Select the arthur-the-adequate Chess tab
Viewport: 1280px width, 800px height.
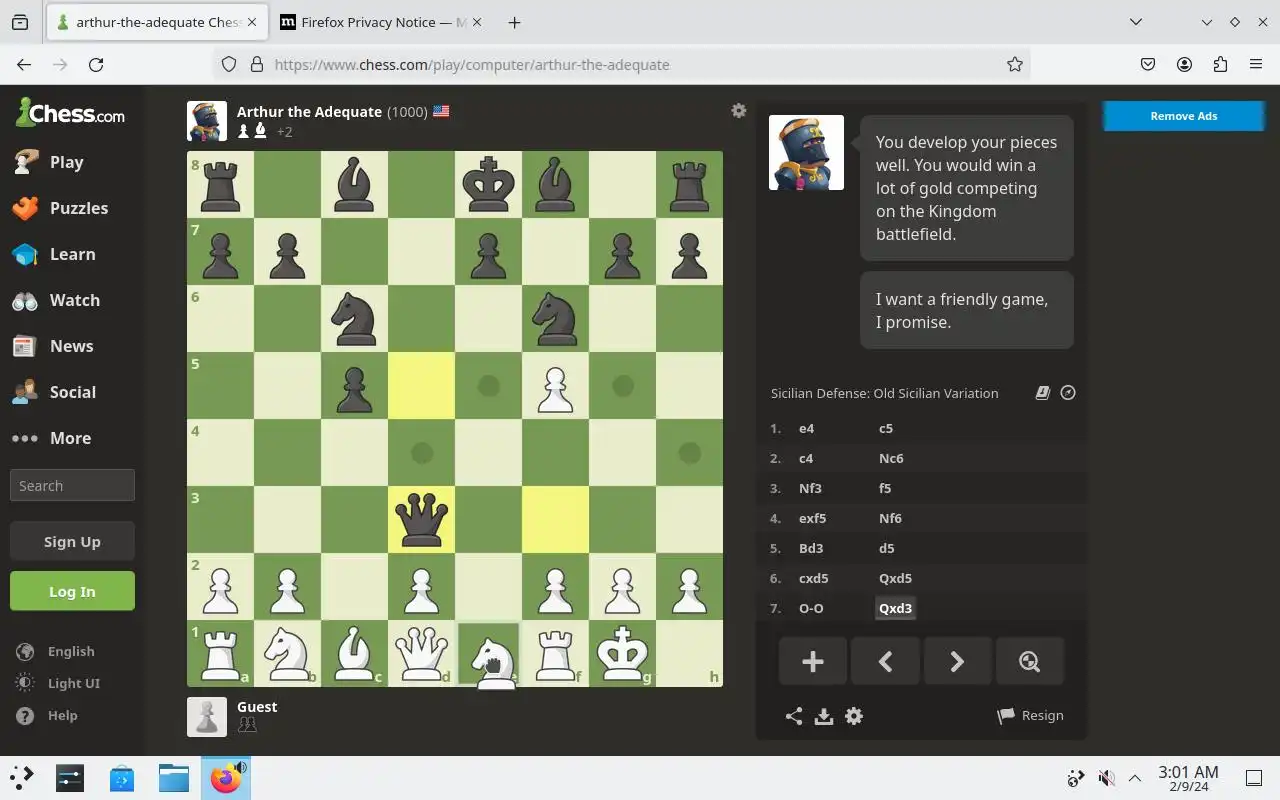click(x=156, y=22)
